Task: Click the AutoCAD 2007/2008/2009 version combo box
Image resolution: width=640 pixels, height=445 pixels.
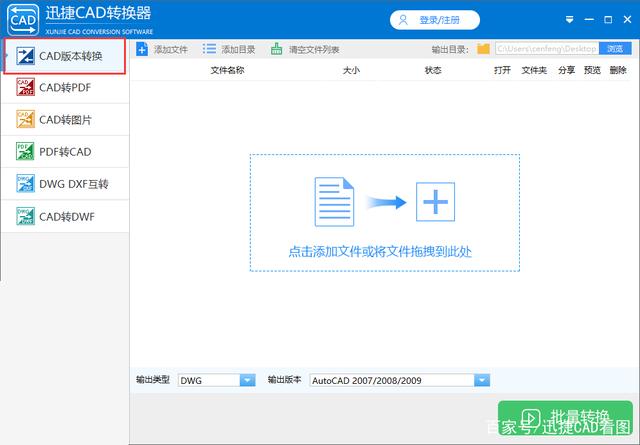Action: coord(399,380)
